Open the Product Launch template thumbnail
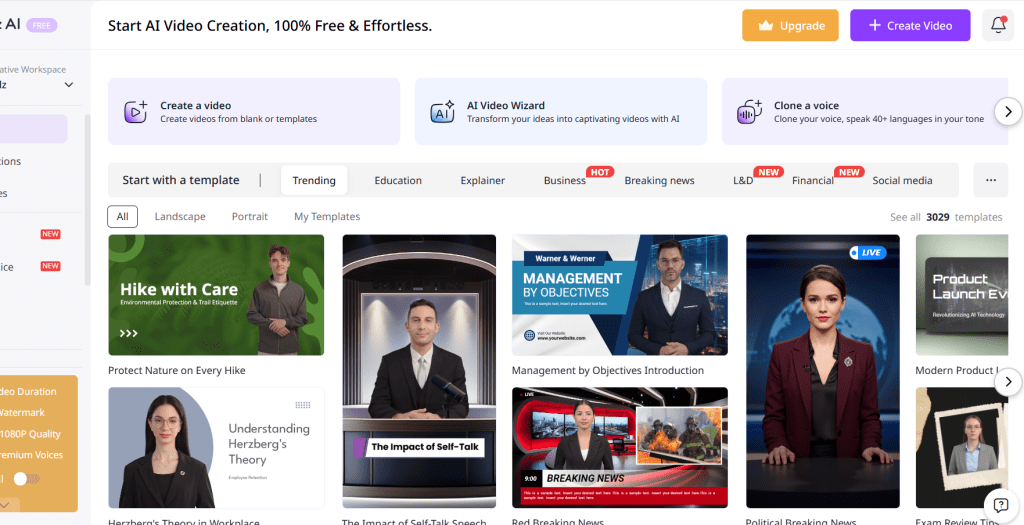This screenshot has width=1024, height=525. point(962,294)
